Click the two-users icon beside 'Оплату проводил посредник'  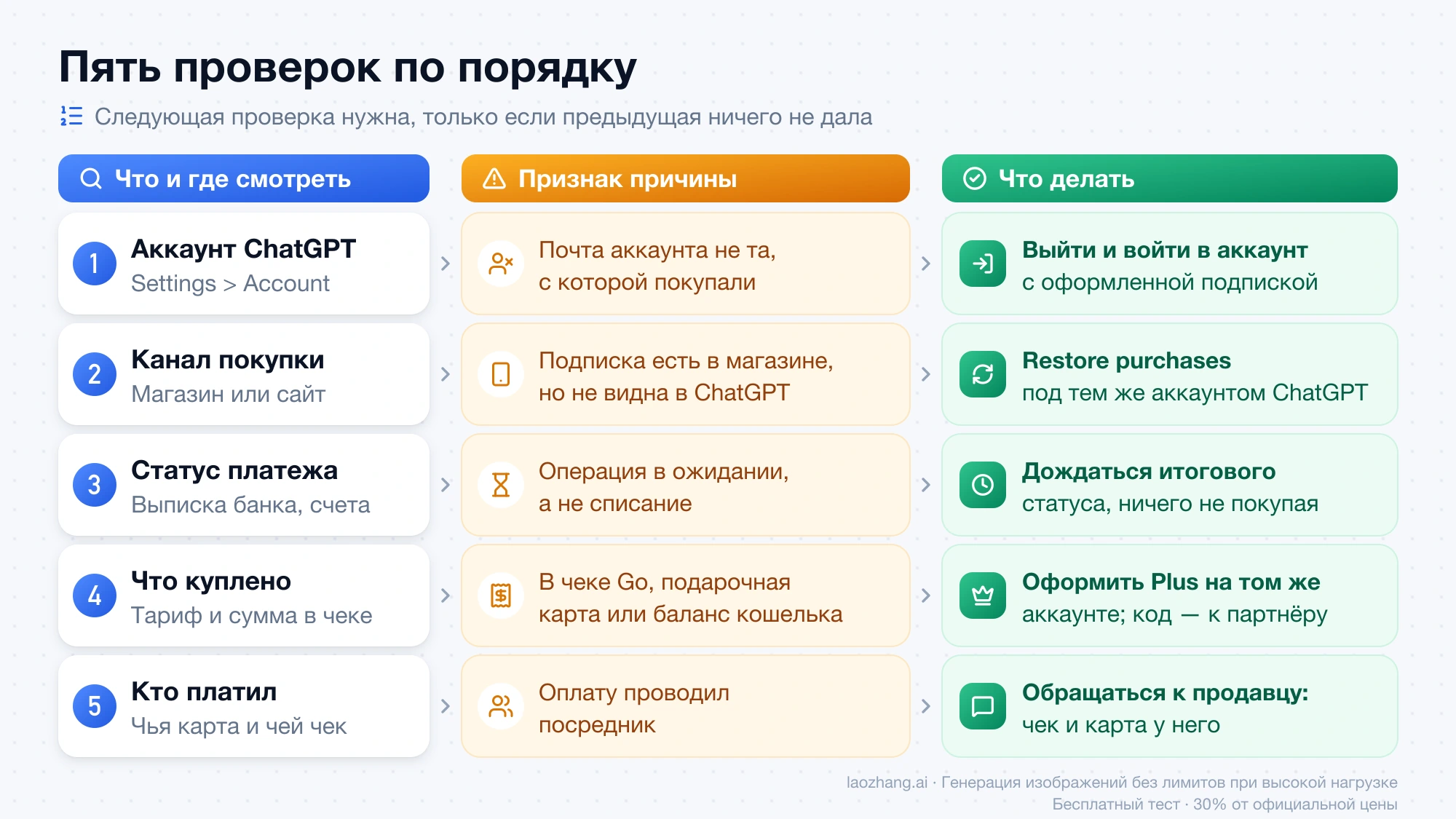coord(501,706)
